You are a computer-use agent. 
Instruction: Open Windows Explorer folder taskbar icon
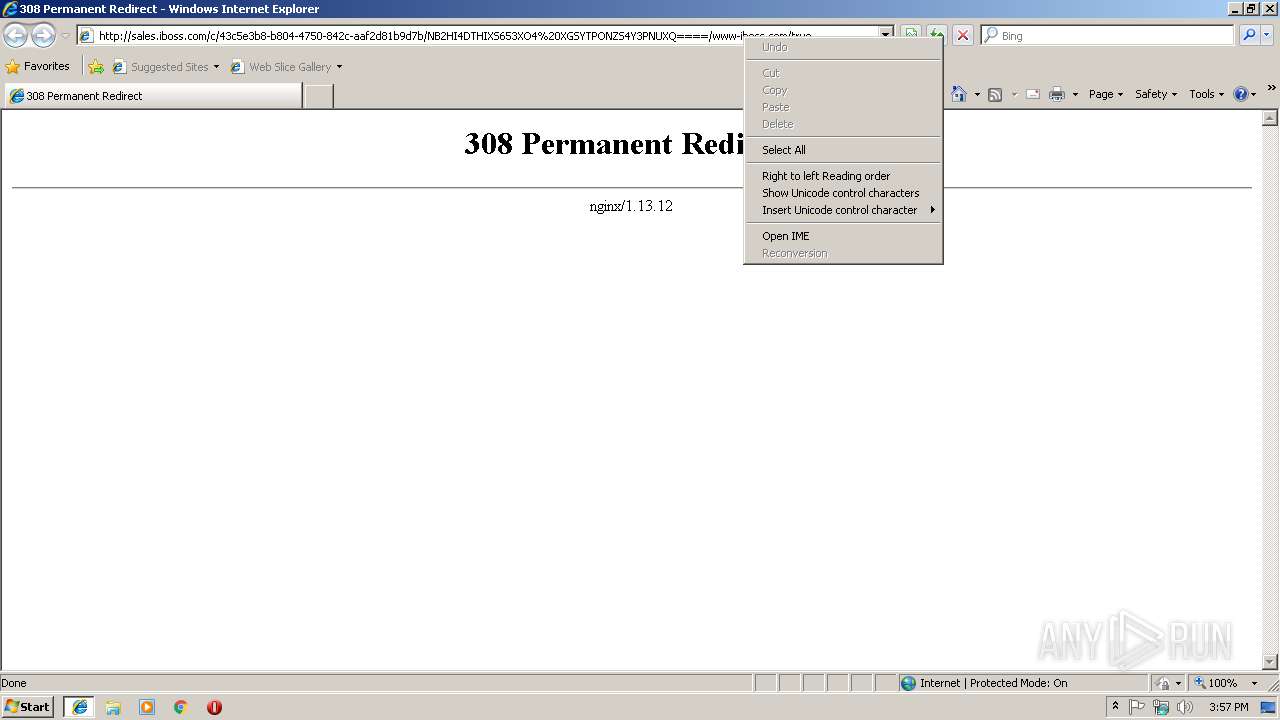(113, 707)
